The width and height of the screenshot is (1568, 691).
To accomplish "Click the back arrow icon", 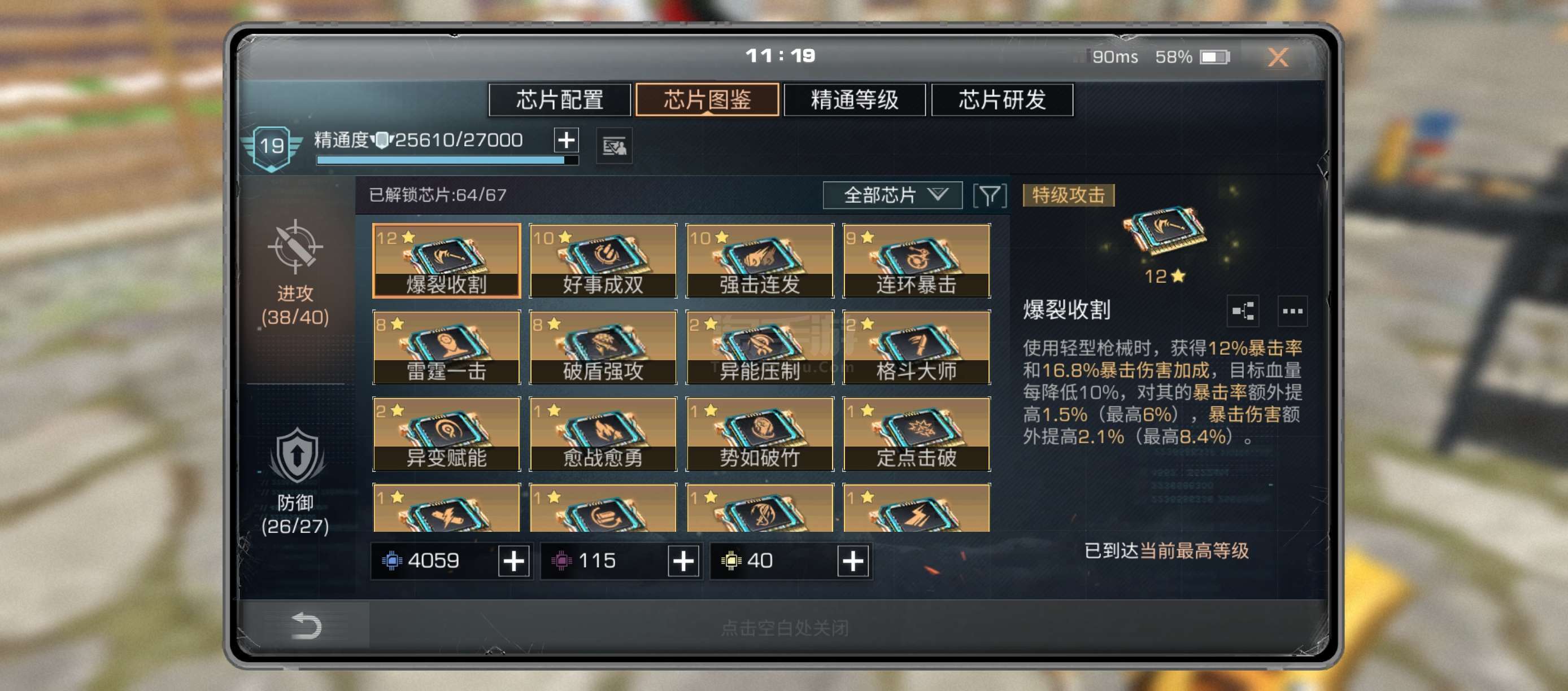I will pyautogui.click(x=306, y=626).
